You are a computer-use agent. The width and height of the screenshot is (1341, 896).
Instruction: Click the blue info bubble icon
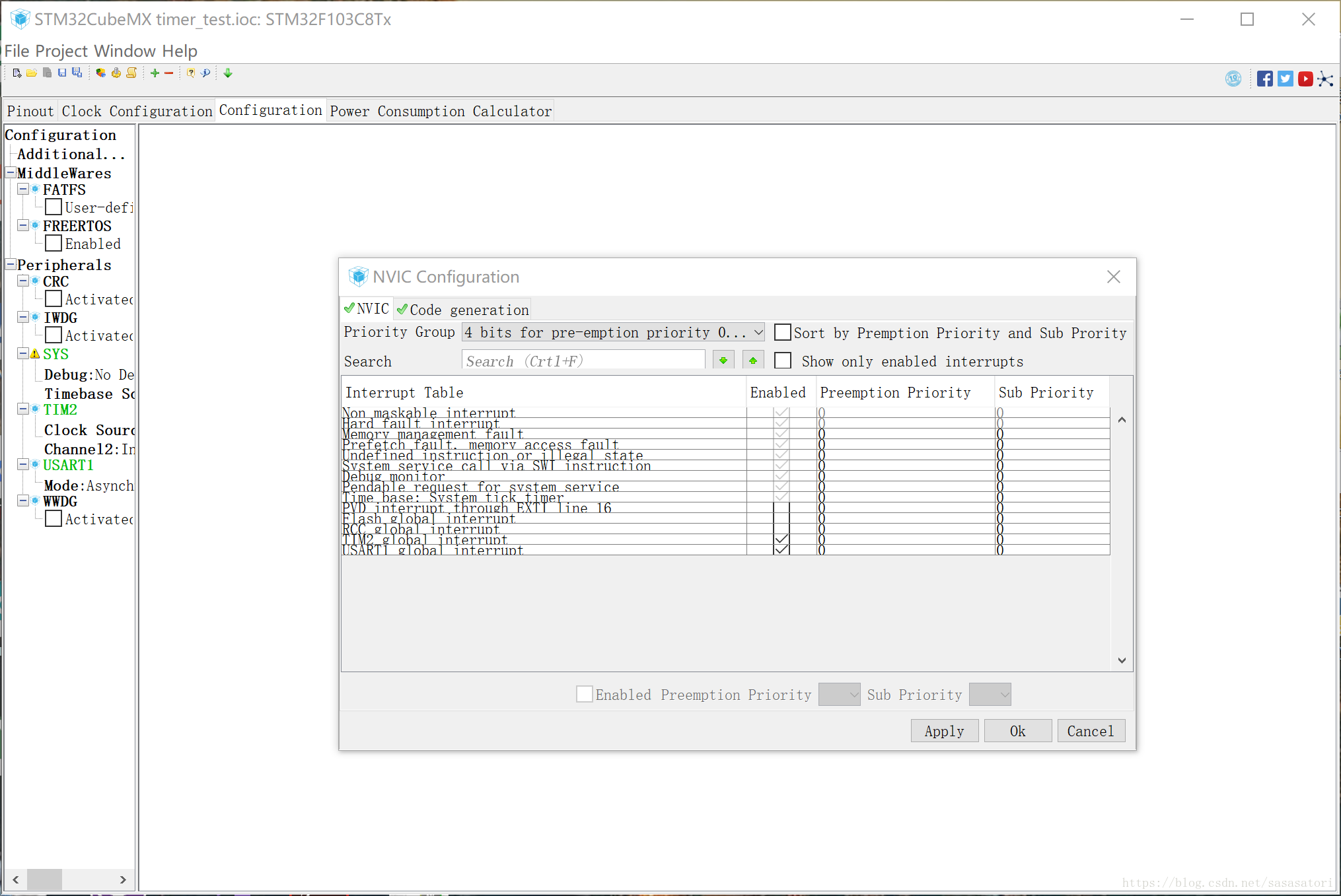[205, 73]
